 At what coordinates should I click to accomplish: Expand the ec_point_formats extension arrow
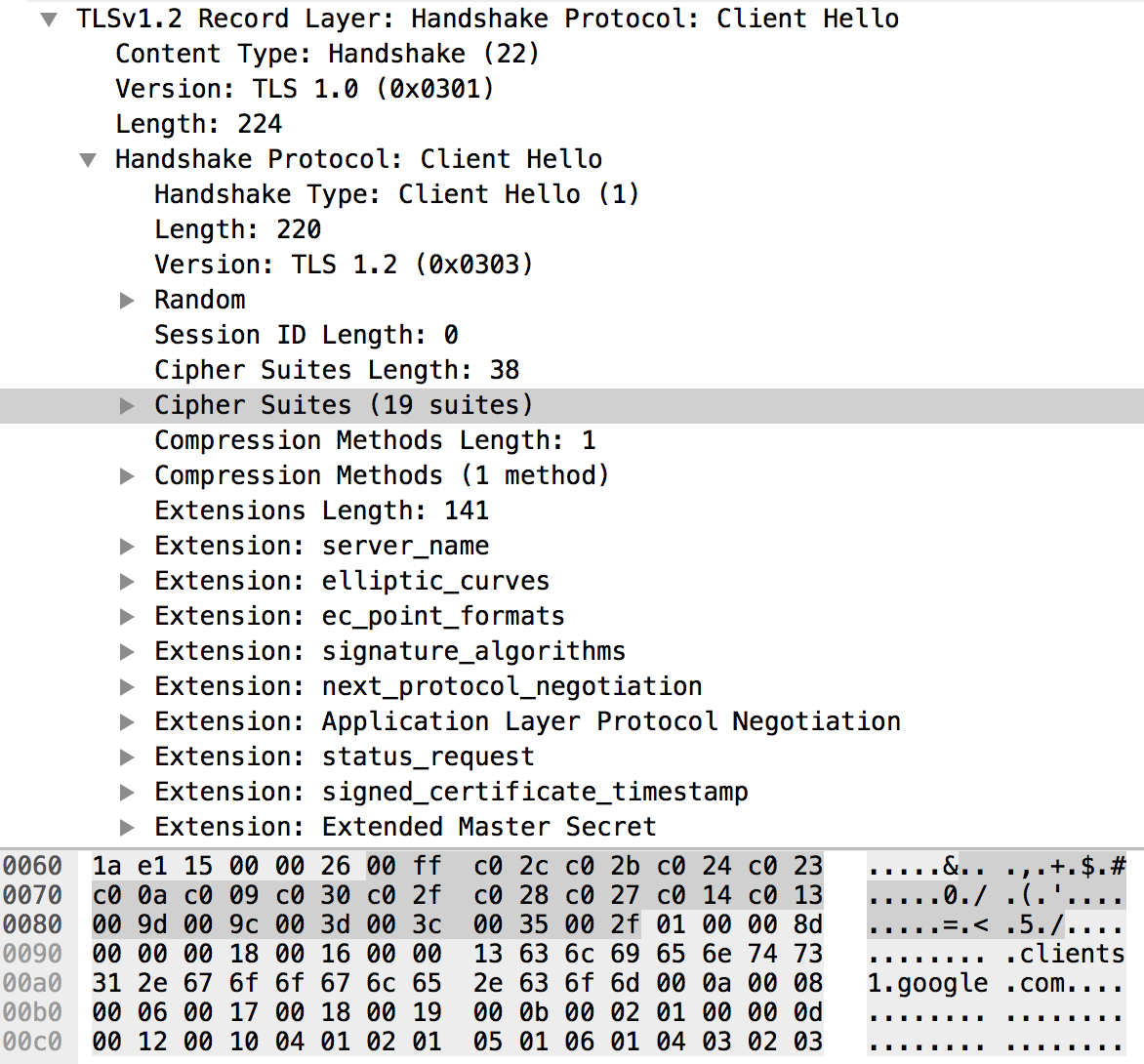pos(127,617)
